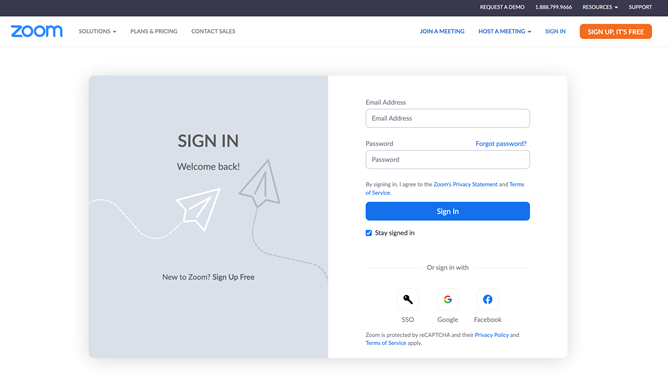Click the SSO label text
The image size is (668, 382).
[x=408, y=319]
